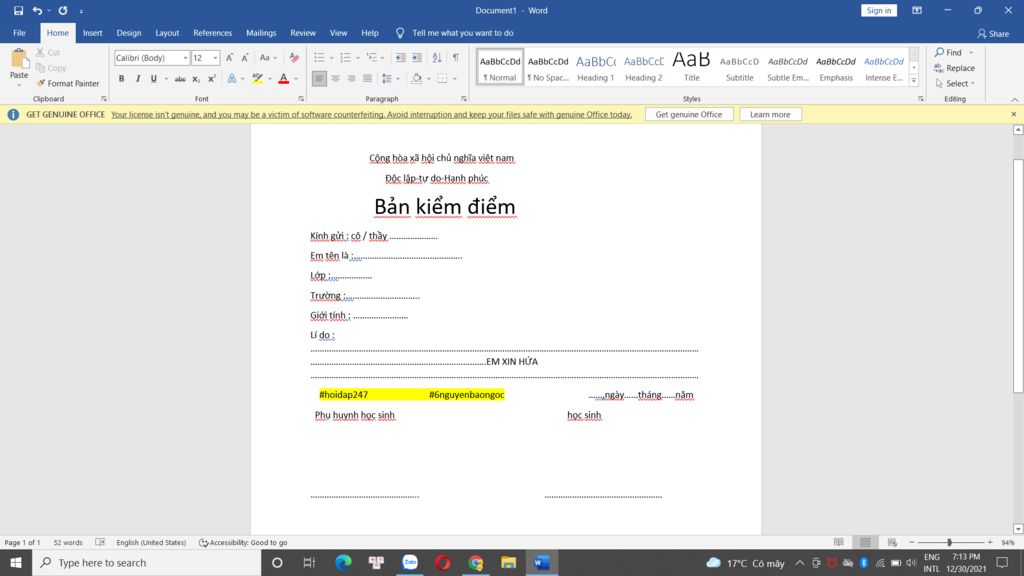Open the File menu

click(x=20, y=33)
